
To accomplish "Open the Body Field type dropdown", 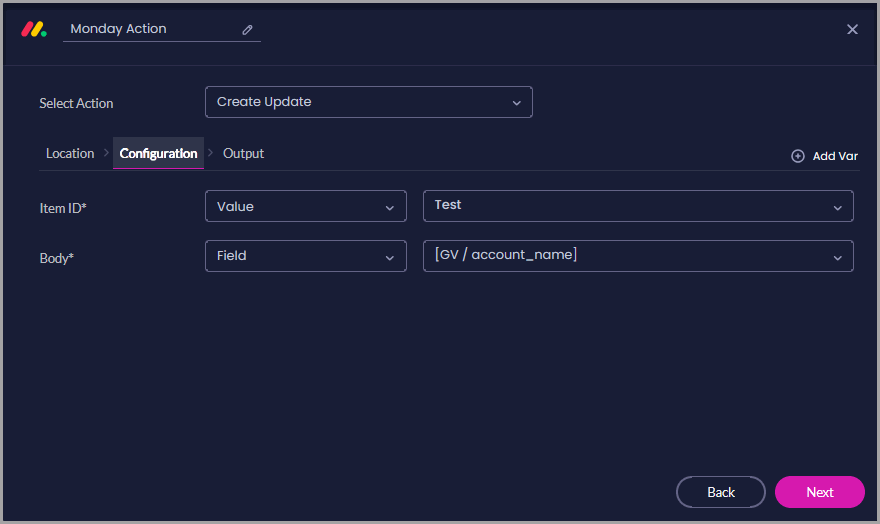I will click(306, 256).
